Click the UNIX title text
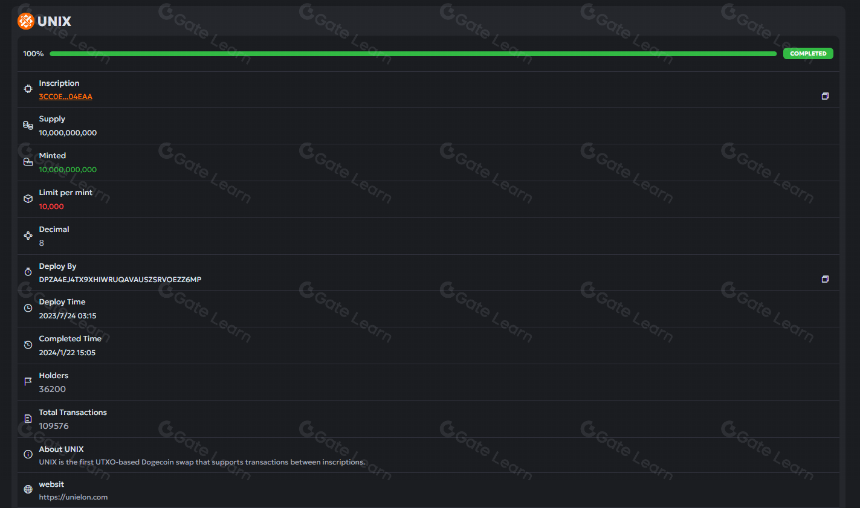 (54, 21)
